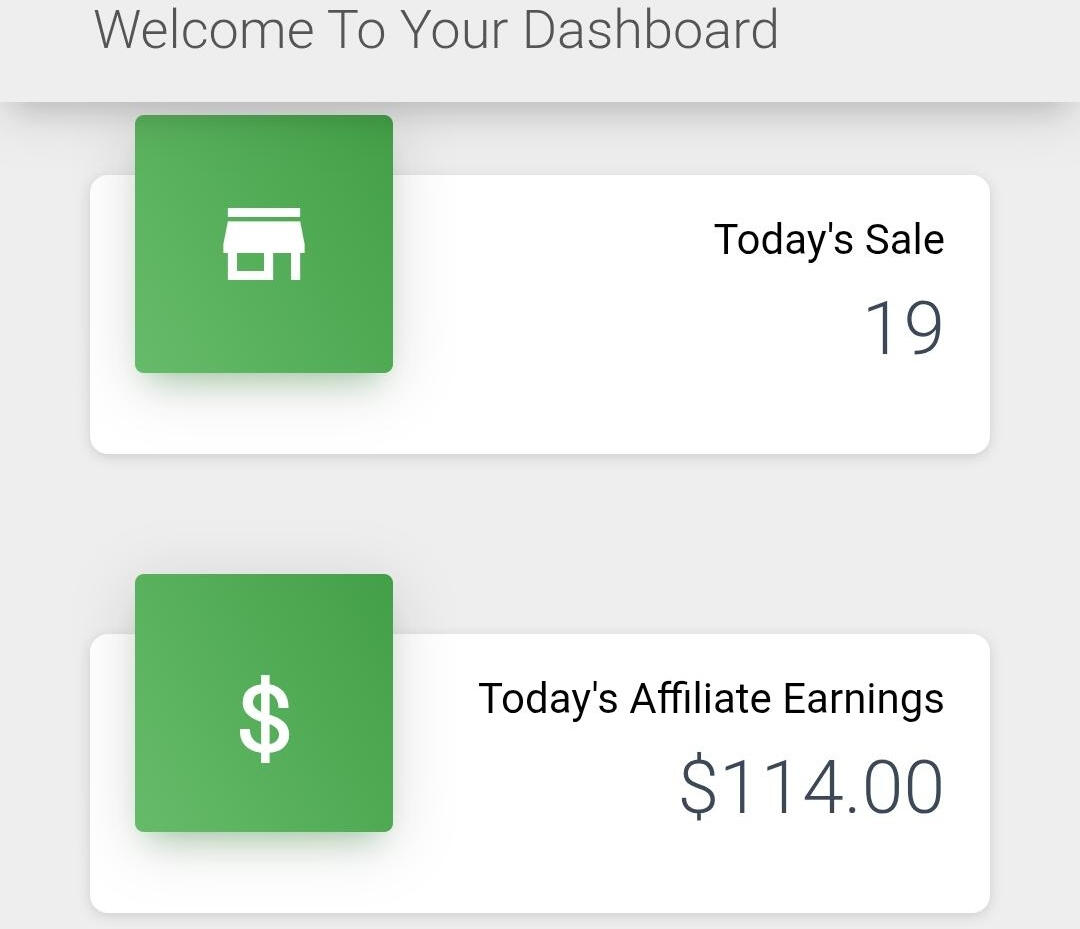The height and width of the screenshot is (929, 1080).
Task: Click the sales count 19
Action: (903, 329)
